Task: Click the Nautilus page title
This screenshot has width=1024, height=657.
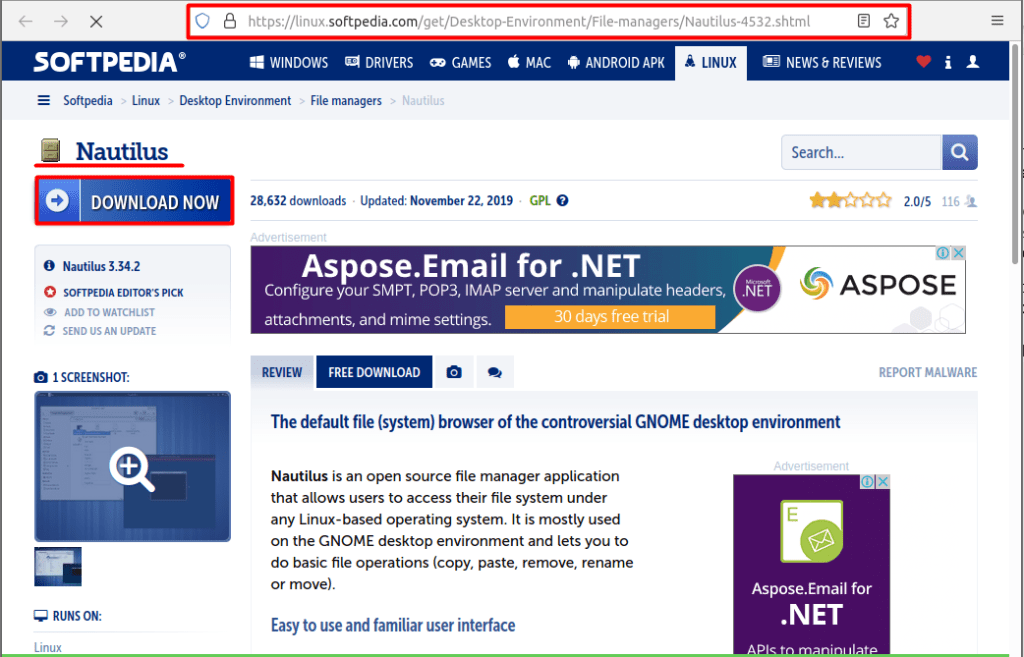Action: coord(122,152)
